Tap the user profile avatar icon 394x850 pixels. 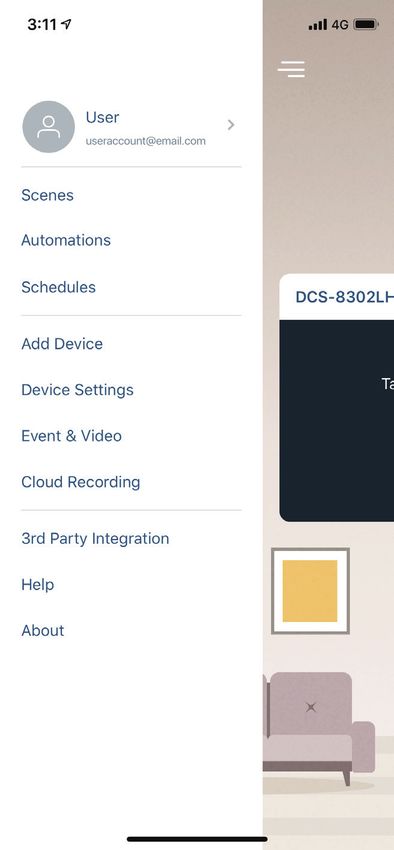[x=49, y=127]
